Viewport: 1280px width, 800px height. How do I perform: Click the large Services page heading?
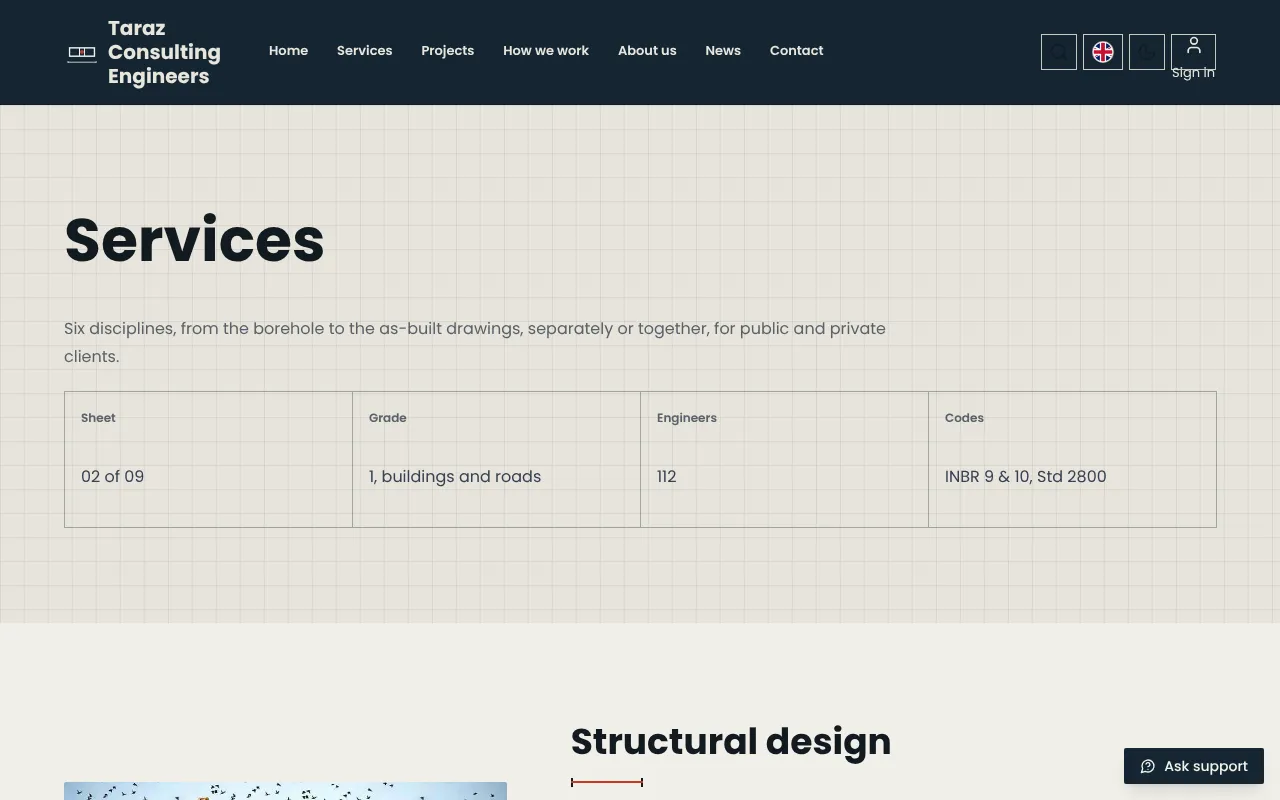194,240
